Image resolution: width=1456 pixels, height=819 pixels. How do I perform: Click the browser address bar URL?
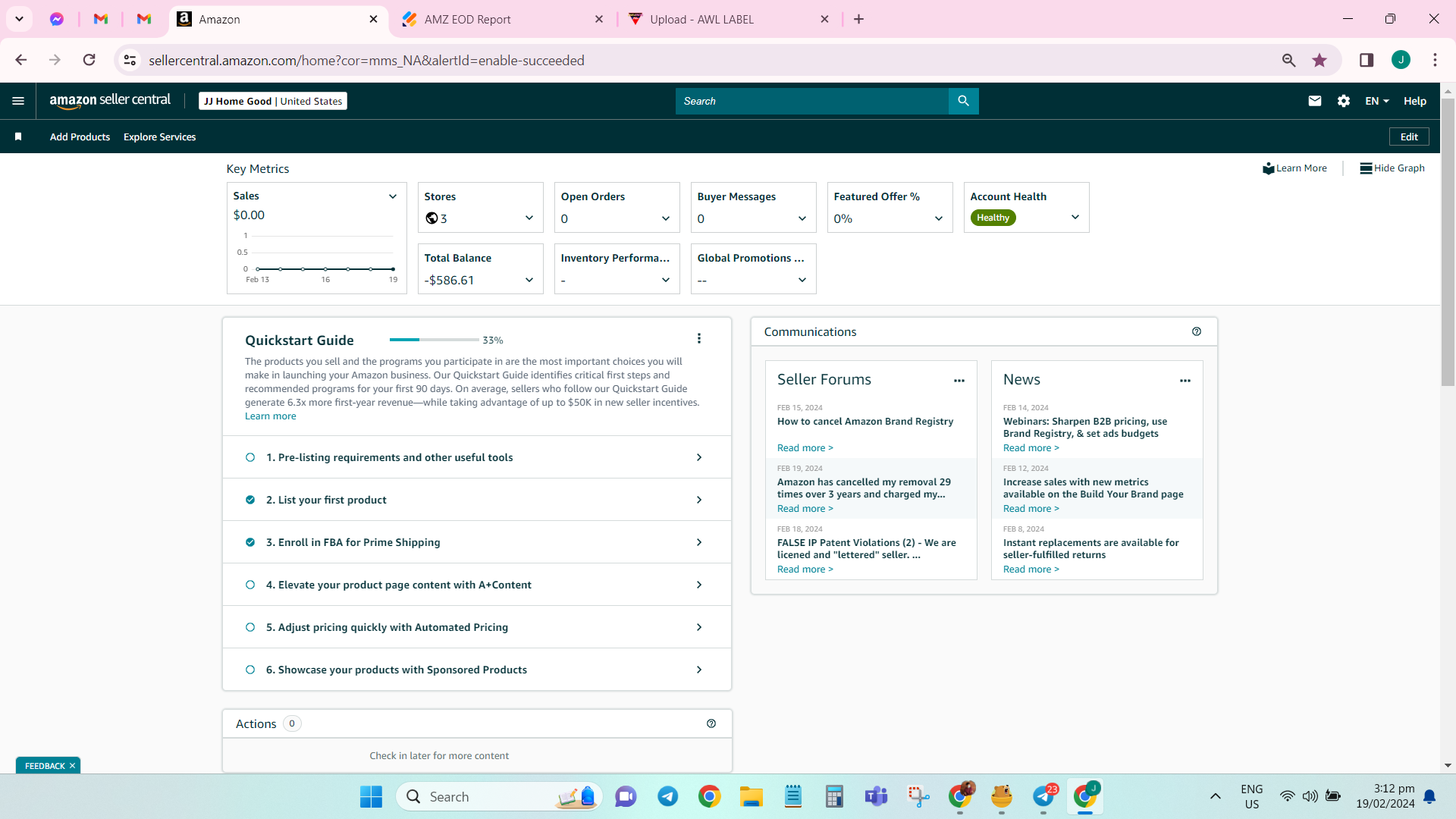(366, 61)
